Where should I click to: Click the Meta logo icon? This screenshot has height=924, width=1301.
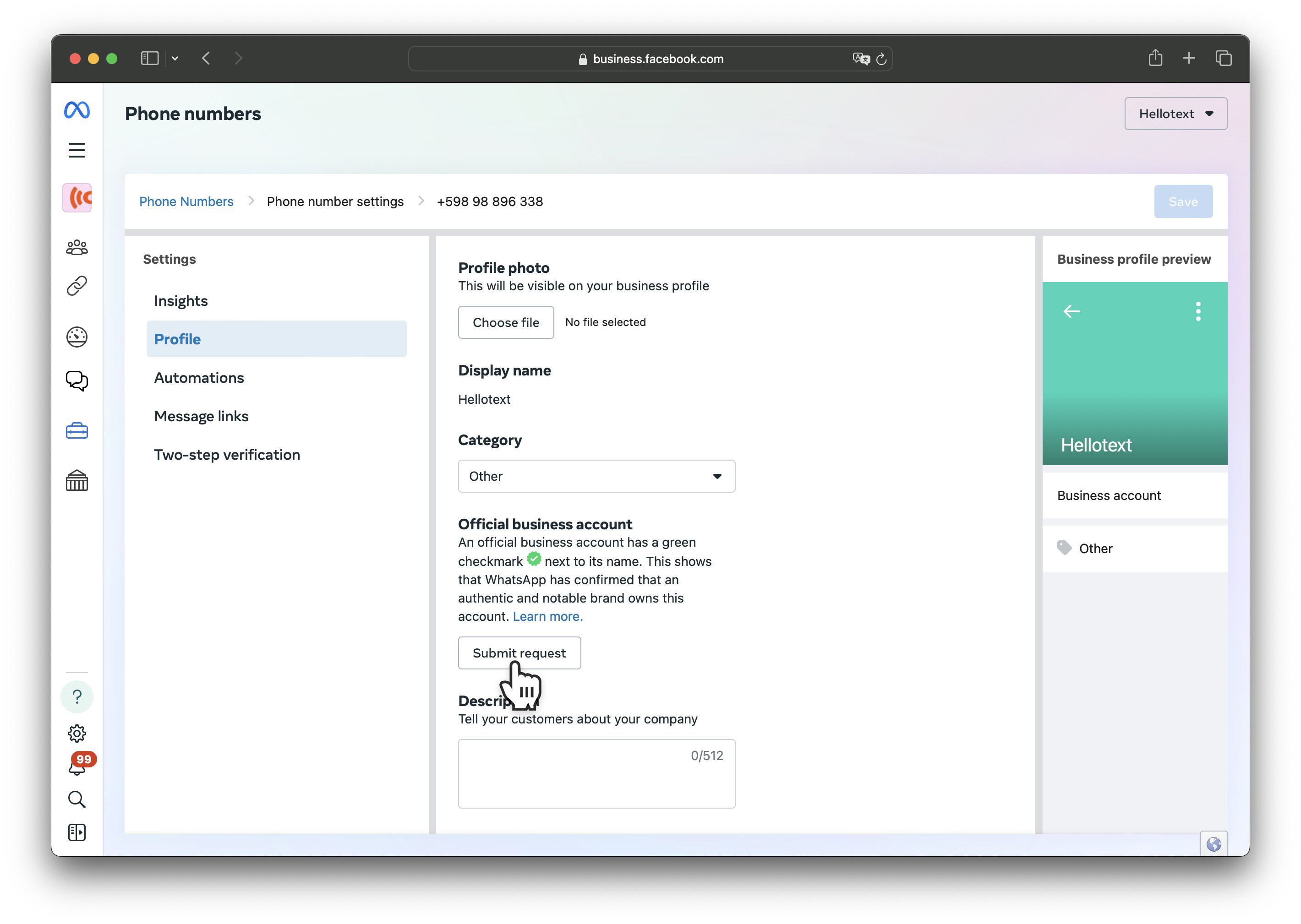click(77, 110)
